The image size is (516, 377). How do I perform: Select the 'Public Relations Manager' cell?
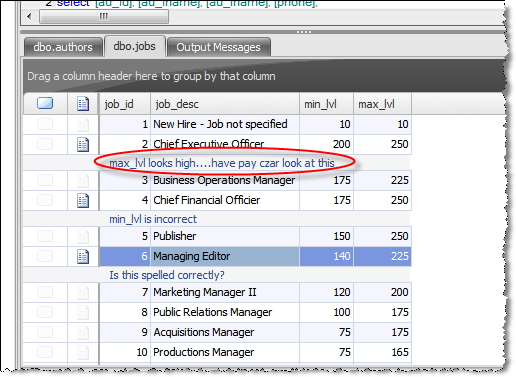[225, 312]
